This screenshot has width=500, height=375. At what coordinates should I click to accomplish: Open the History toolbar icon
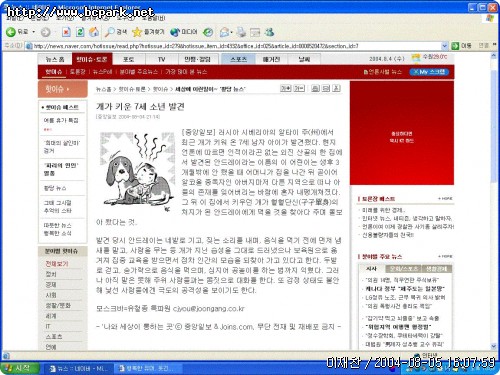tap(208, 32)
